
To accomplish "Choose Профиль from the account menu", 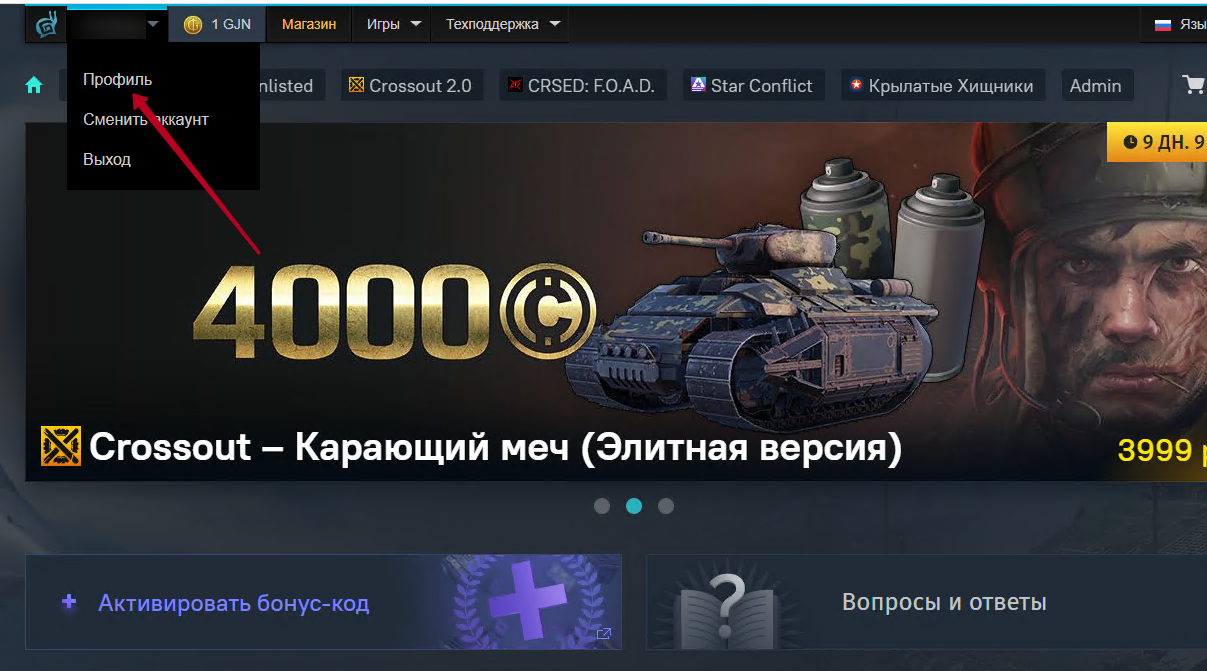I will pyautogui.click(x=118, y=79).
